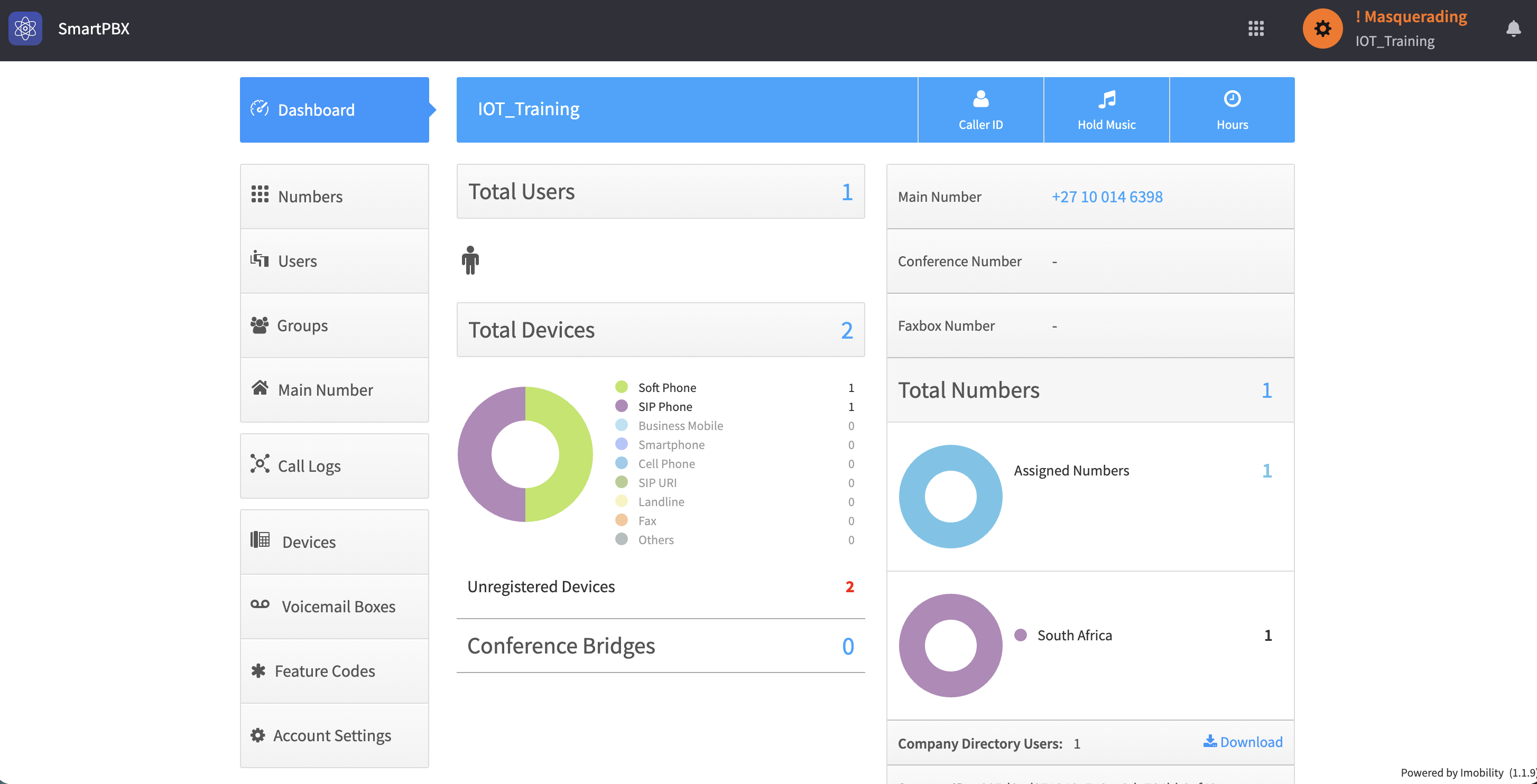Open Feature Codes section
Viewport: 1537px width, 784px height.
(334, 671)
